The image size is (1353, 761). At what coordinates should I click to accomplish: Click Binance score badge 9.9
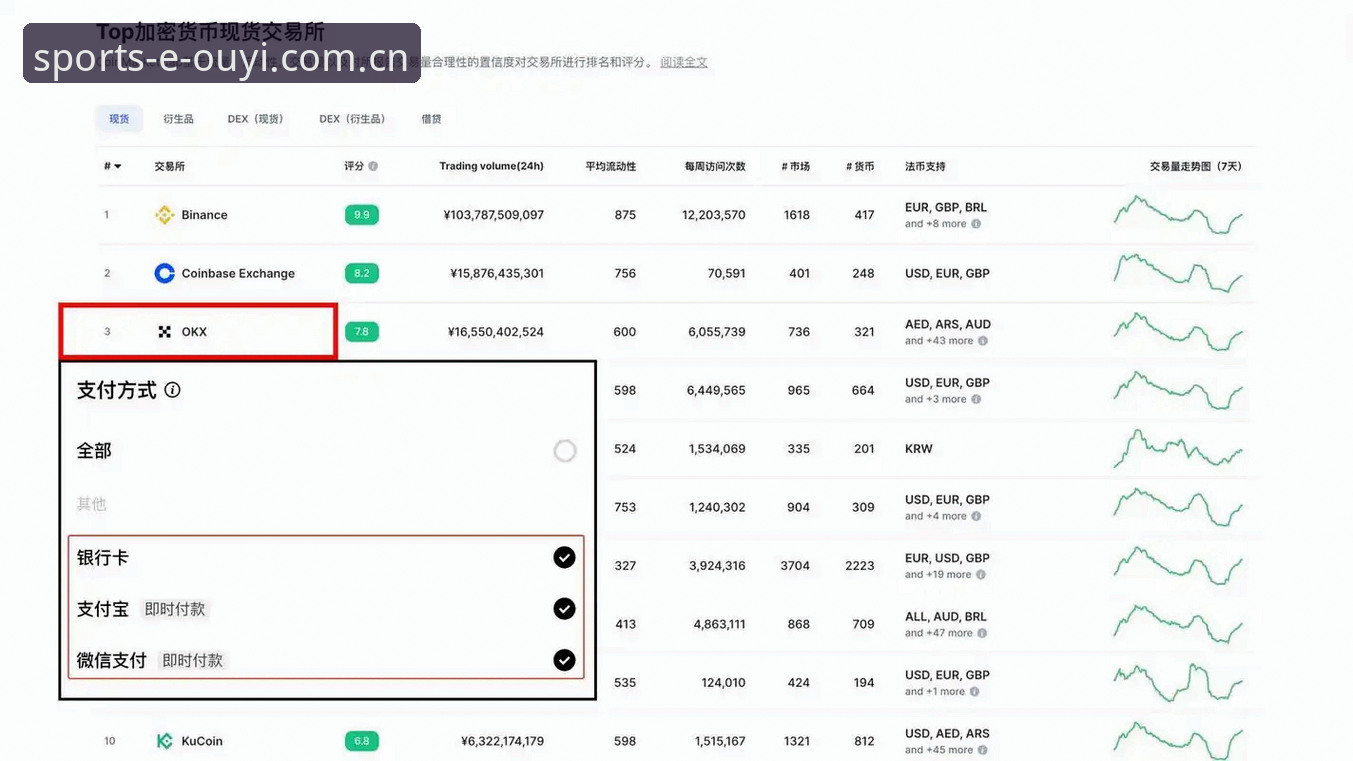(x=361, y=215)
